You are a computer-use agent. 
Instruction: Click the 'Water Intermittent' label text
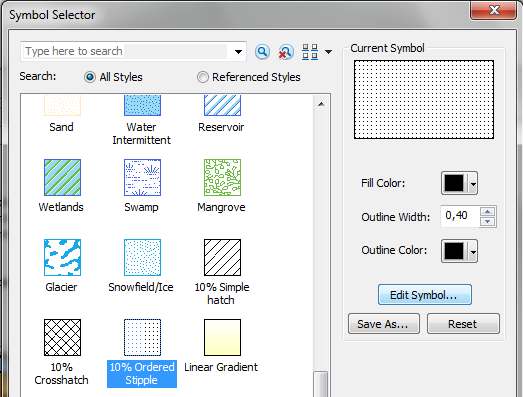pyautogui.click(x=141, y=133)
